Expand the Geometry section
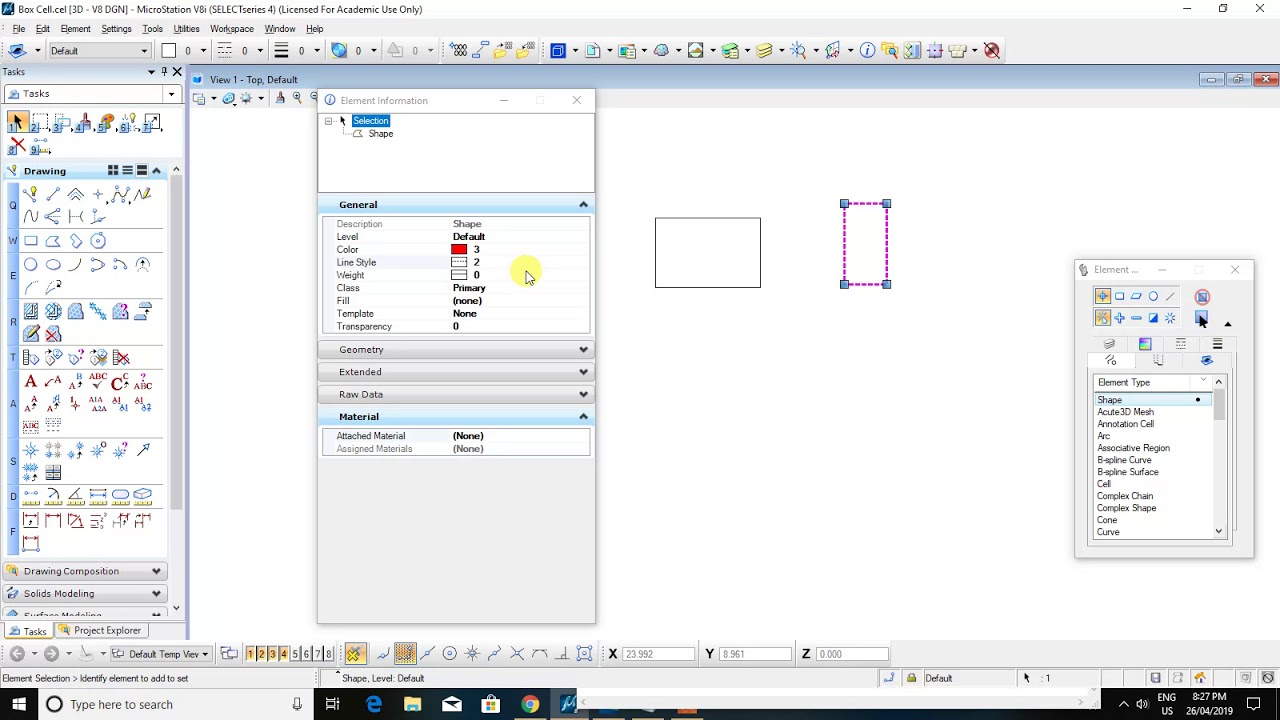The image size is (1280, 720). pyautogui.click(x=583, y=350)
